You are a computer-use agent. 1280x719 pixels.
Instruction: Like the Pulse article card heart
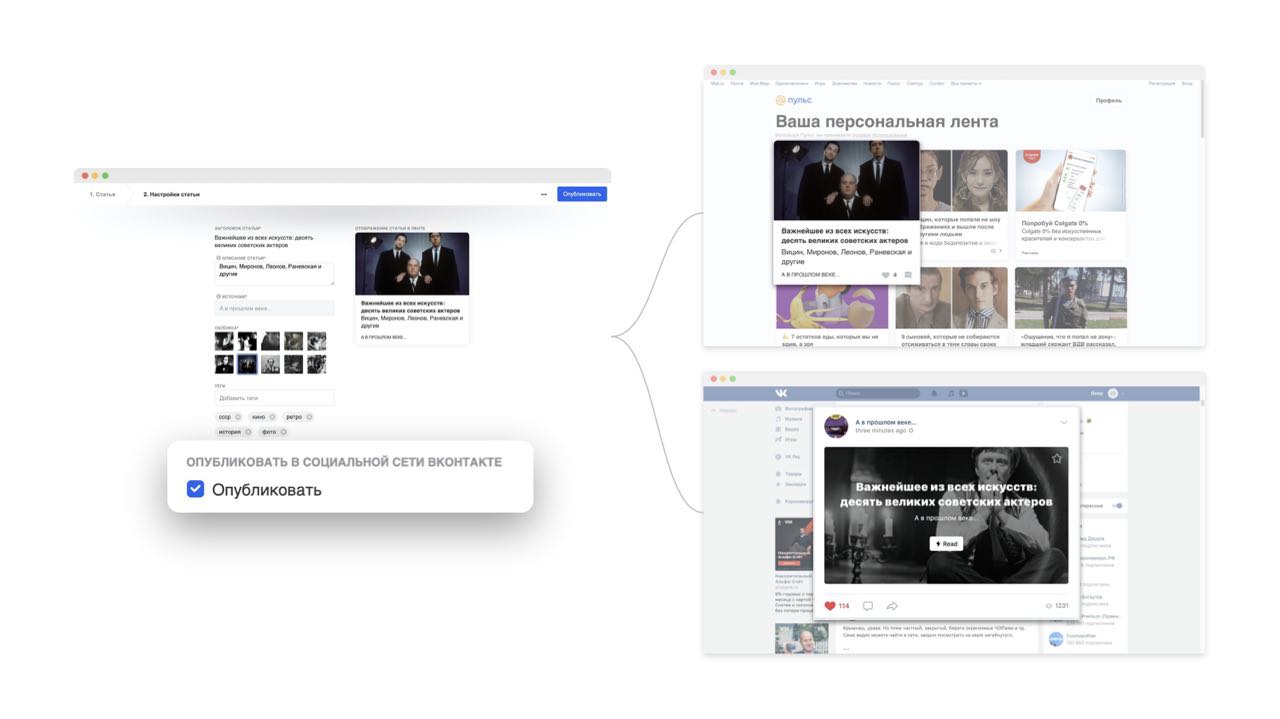coord(886,274)
